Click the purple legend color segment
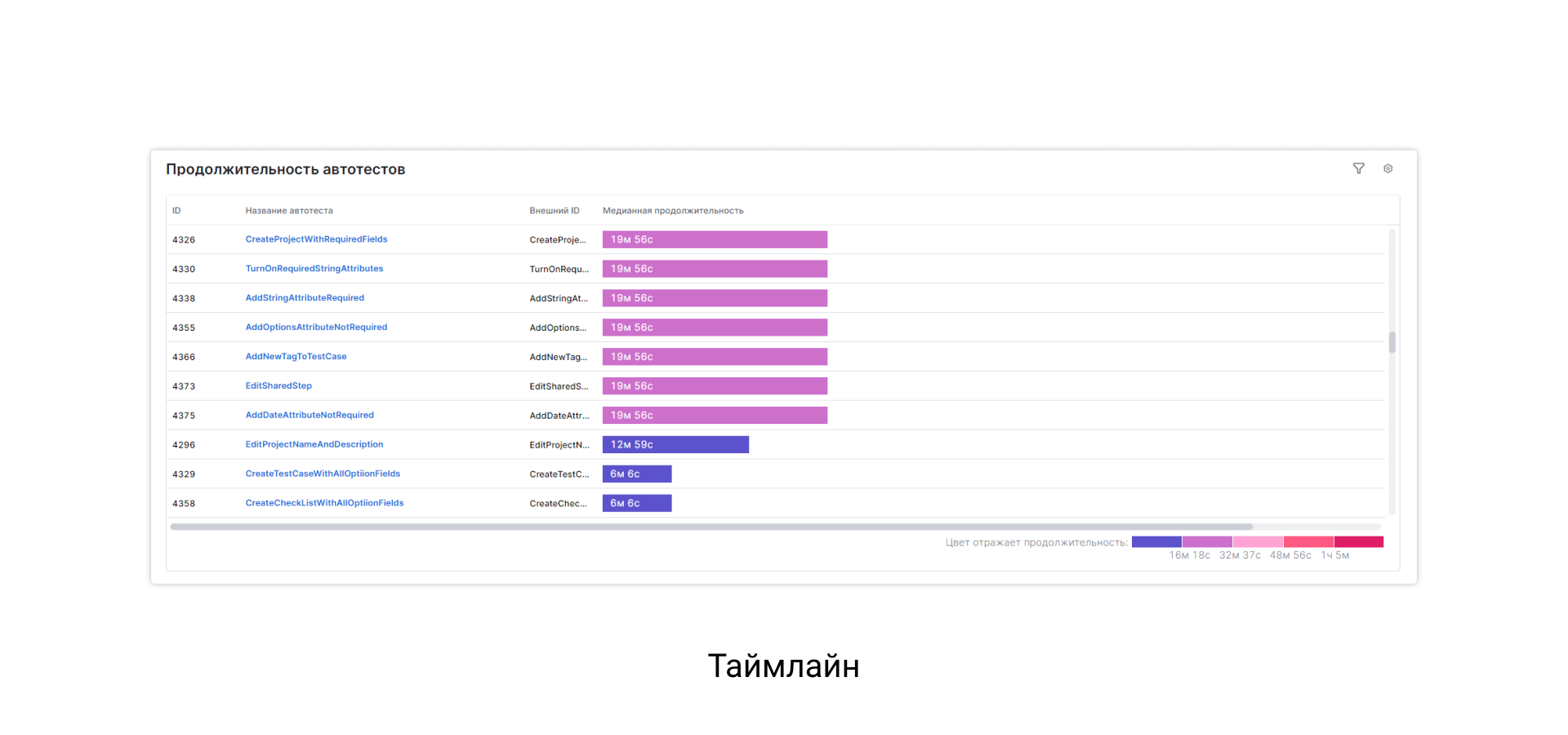The width and height of the screenshot is (1568, 735). pyautogui.click(x=1207, y=541)
